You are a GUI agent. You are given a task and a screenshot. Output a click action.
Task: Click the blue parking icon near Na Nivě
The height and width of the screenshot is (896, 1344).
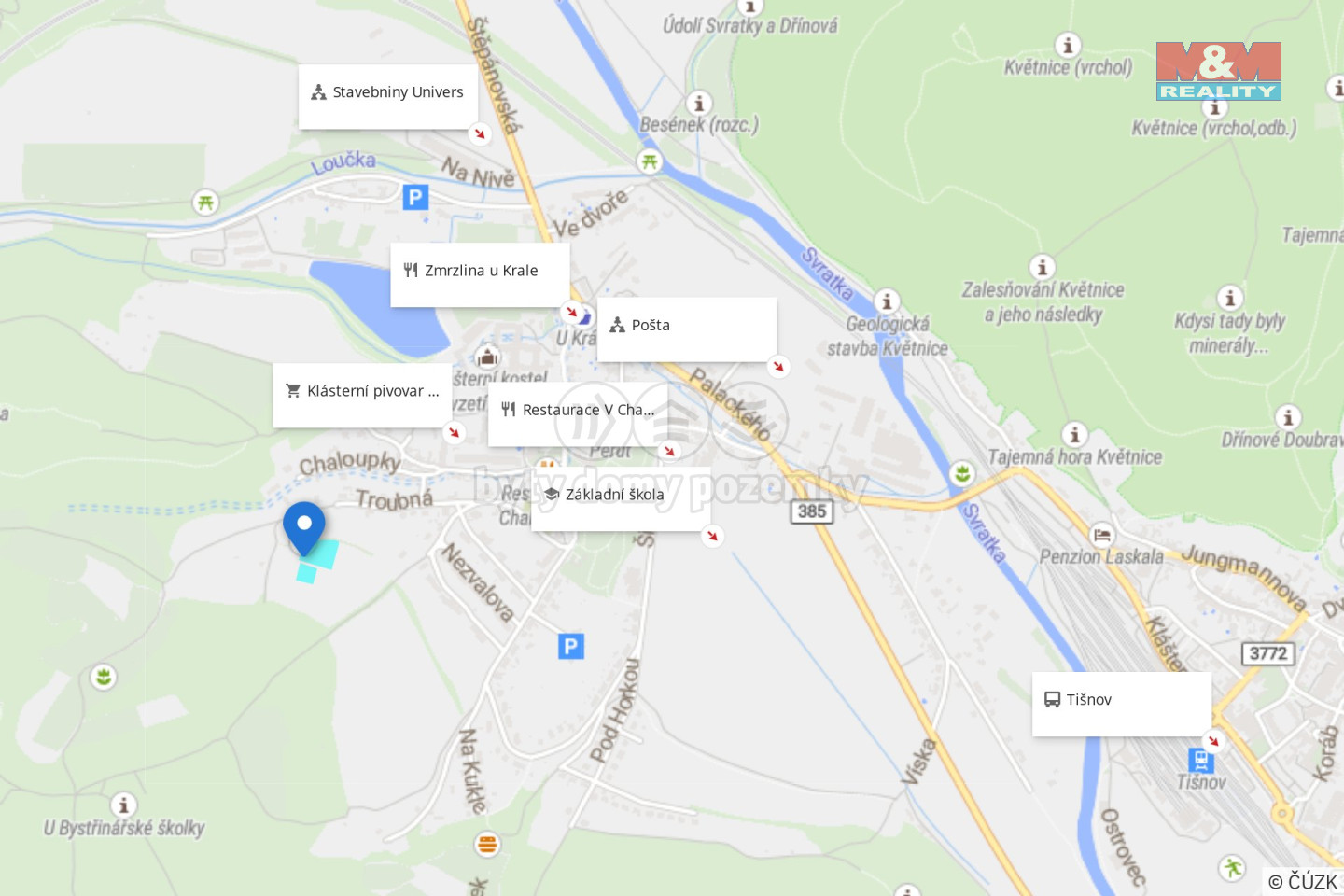point(415,197)
